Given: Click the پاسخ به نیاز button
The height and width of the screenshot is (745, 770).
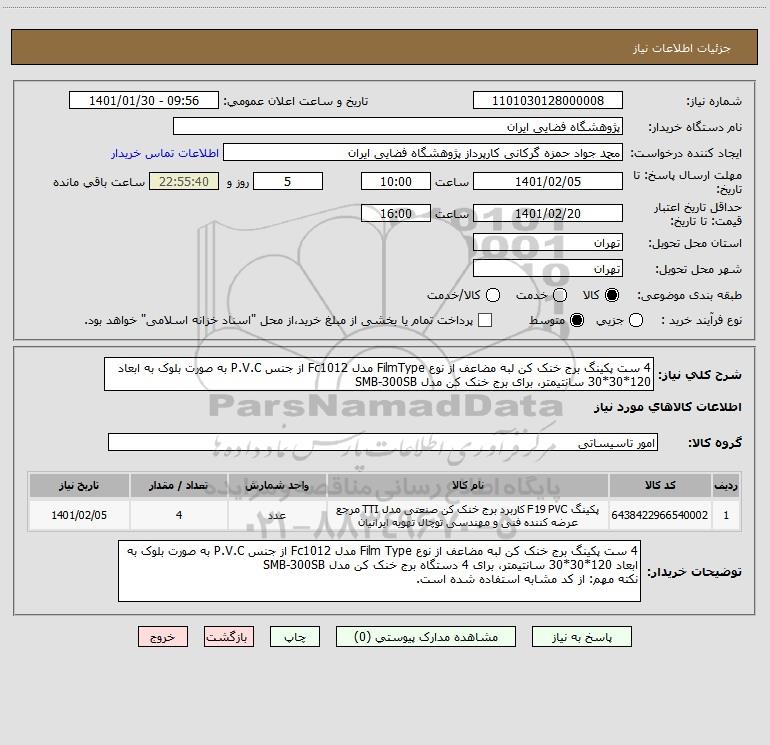Looking at the screenshot, I should point(581,636).
